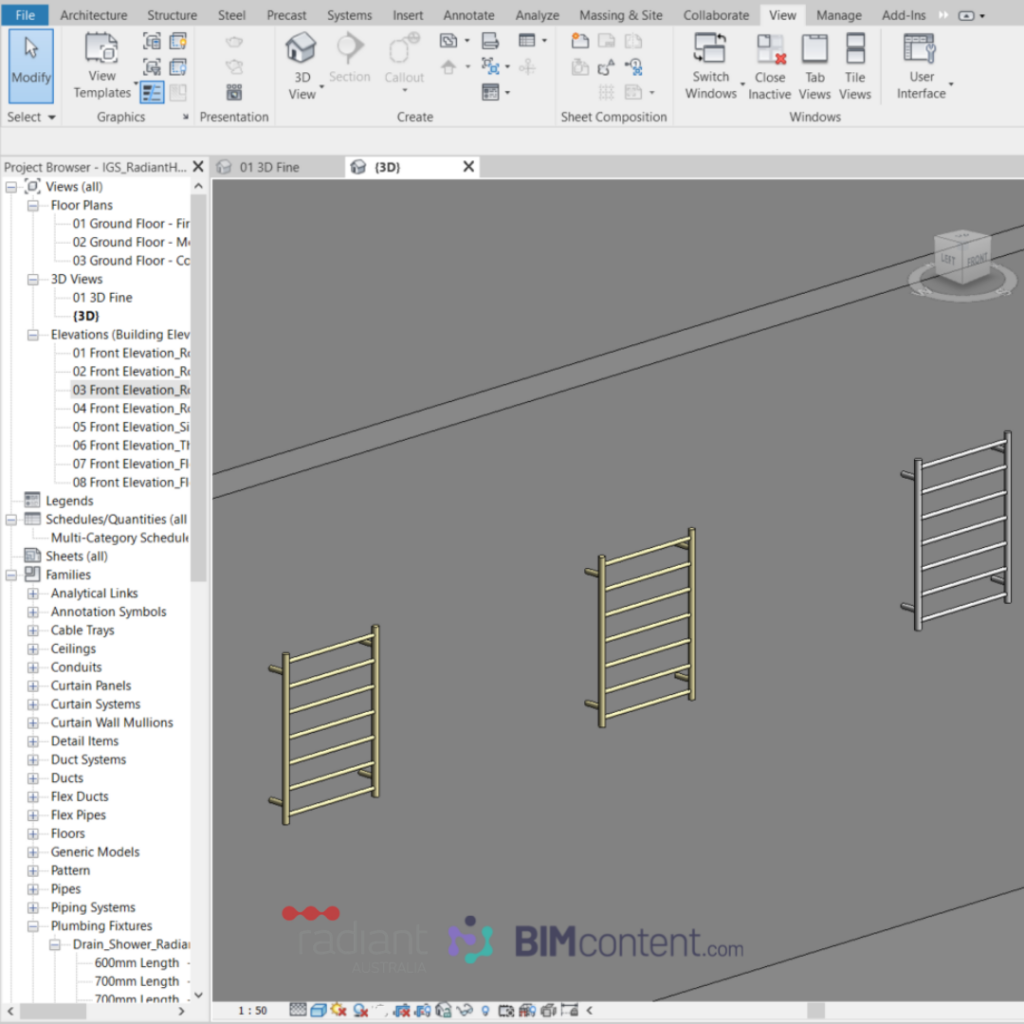Image resolution: width=1024 pixels, height=1024 pixels.
Task: Click the 3D View button
Action: click(301, 66)
